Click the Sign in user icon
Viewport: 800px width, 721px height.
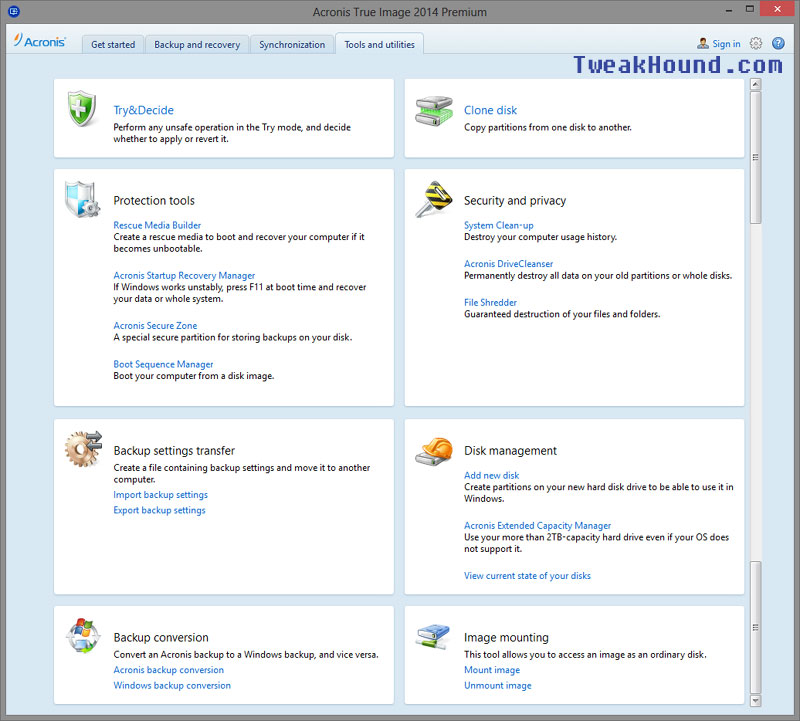pos(703,43)
